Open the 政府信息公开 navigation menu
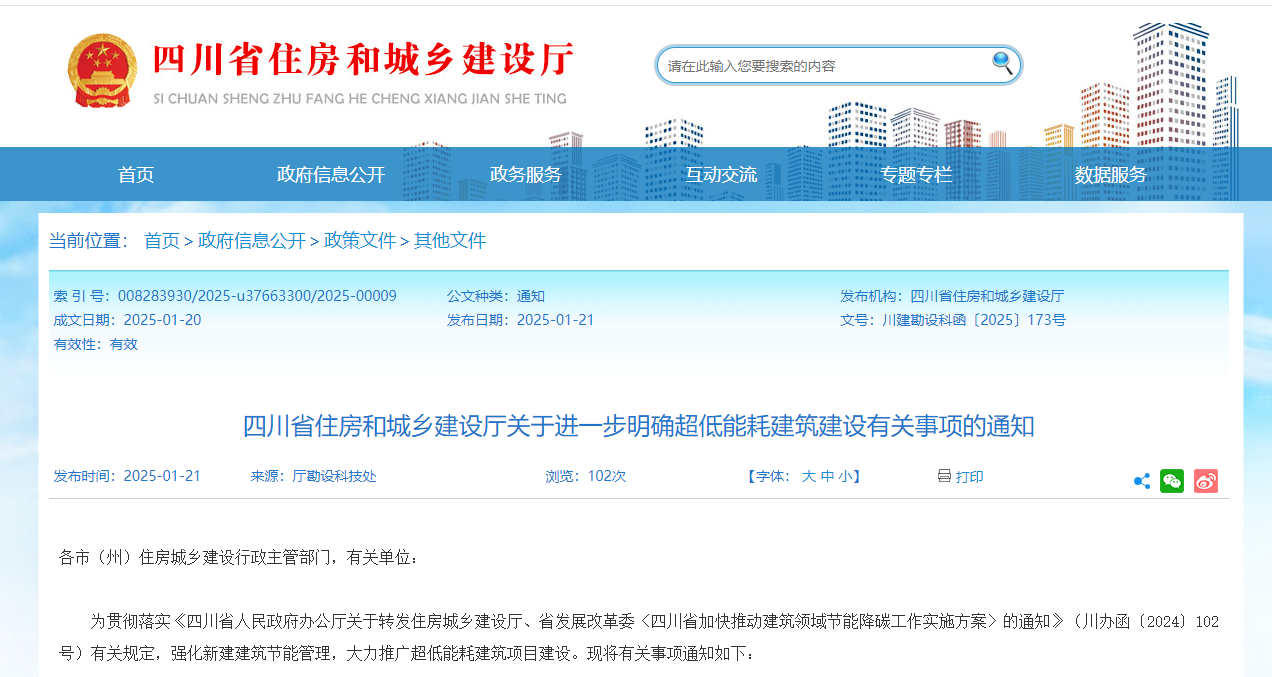This screenshot has width=1272, height=677. (x=330, y=173)
